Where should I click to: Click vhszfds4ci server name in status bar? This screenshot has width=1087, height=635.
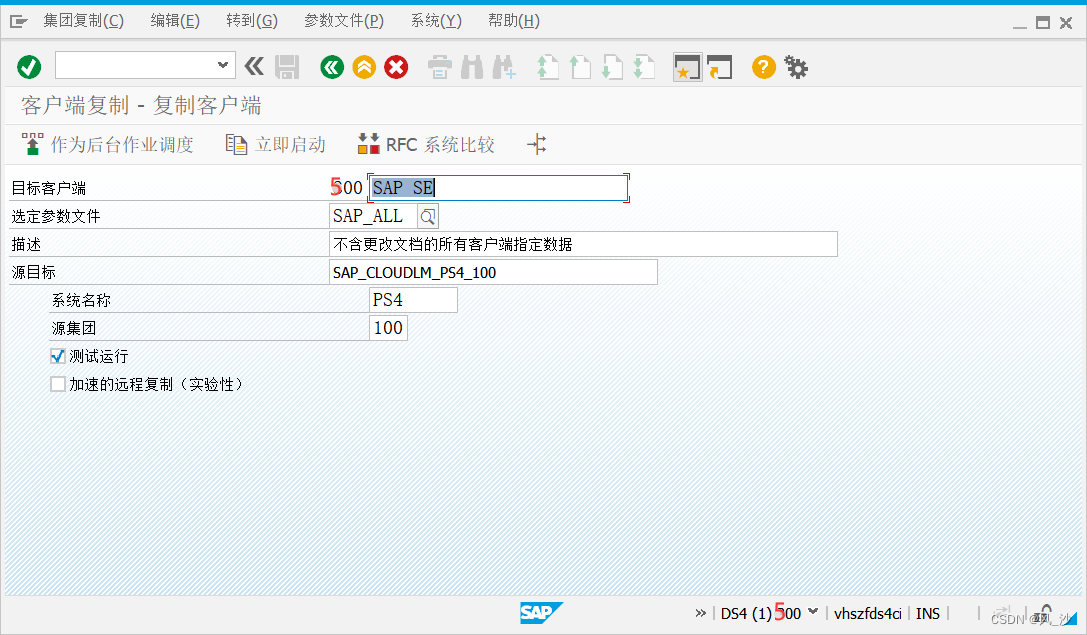(x=867, y=614)
